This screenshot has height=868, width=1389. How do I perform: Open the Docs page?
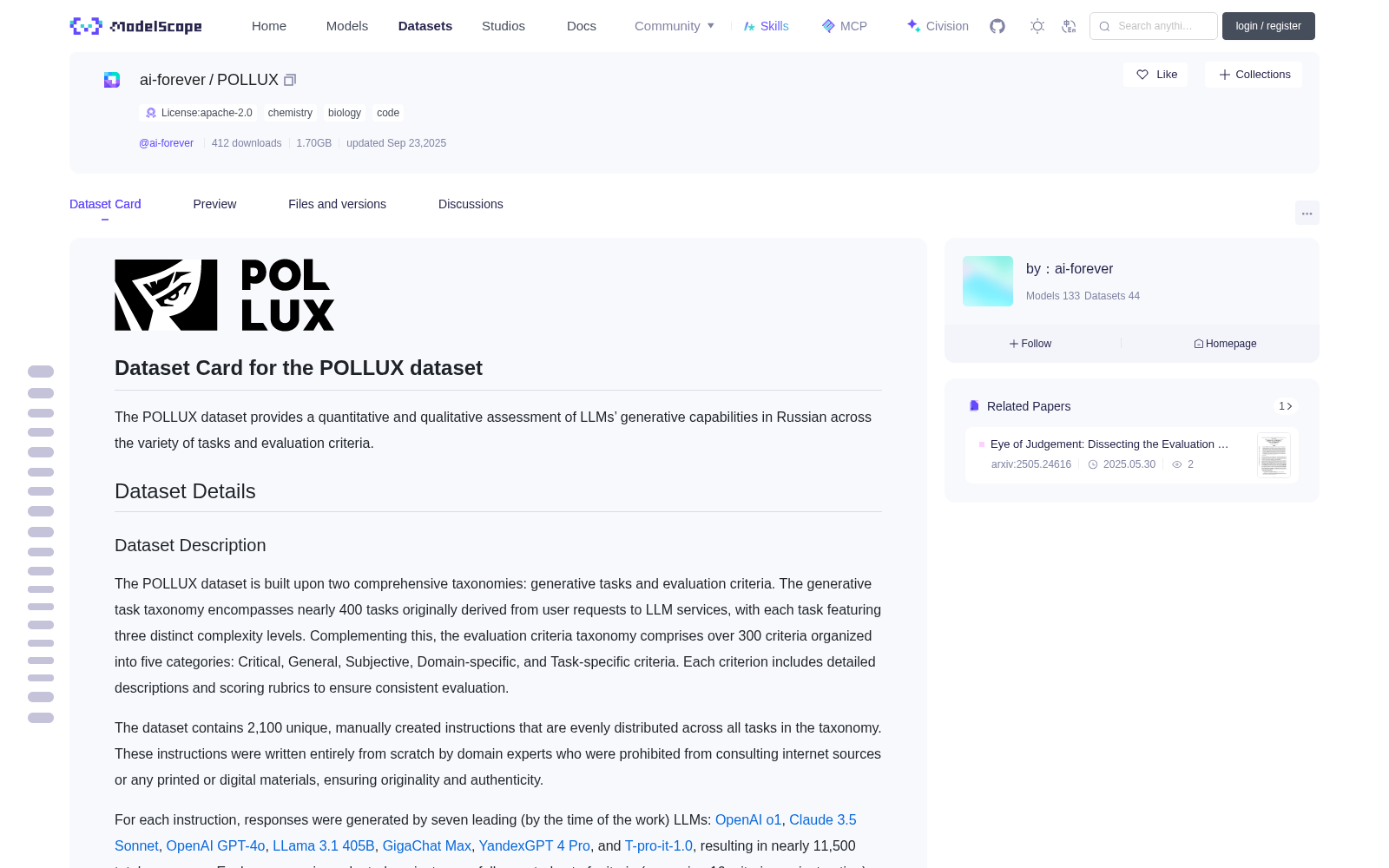click(x=582, y=26)
